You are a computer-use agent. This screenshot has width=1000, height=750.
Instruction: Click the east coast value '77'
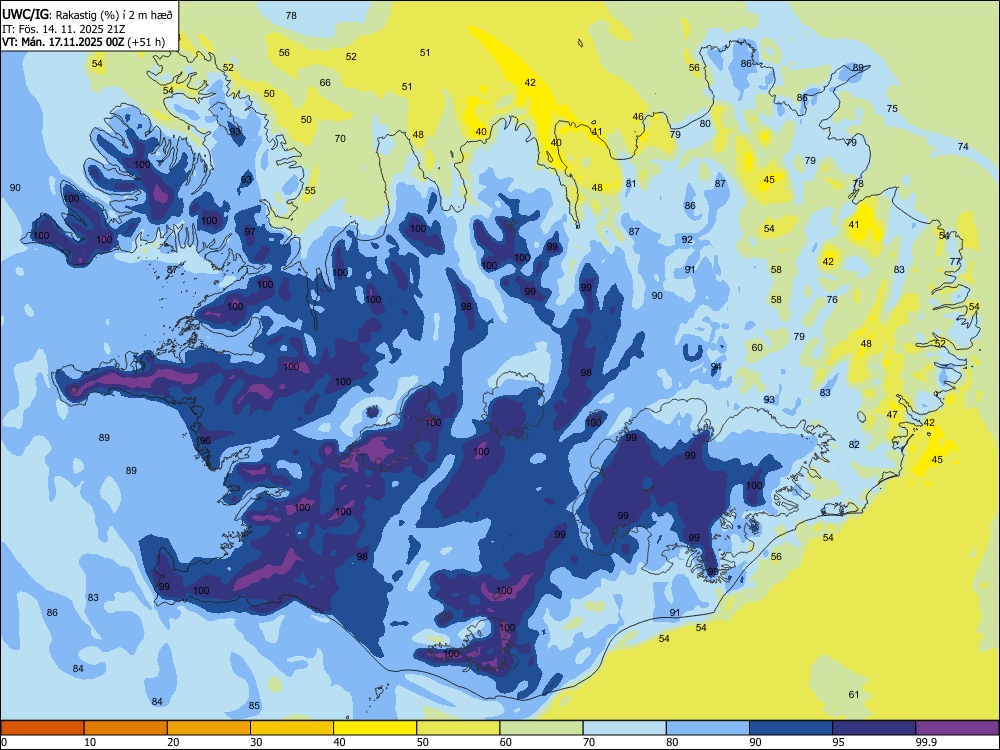point(955,261)
